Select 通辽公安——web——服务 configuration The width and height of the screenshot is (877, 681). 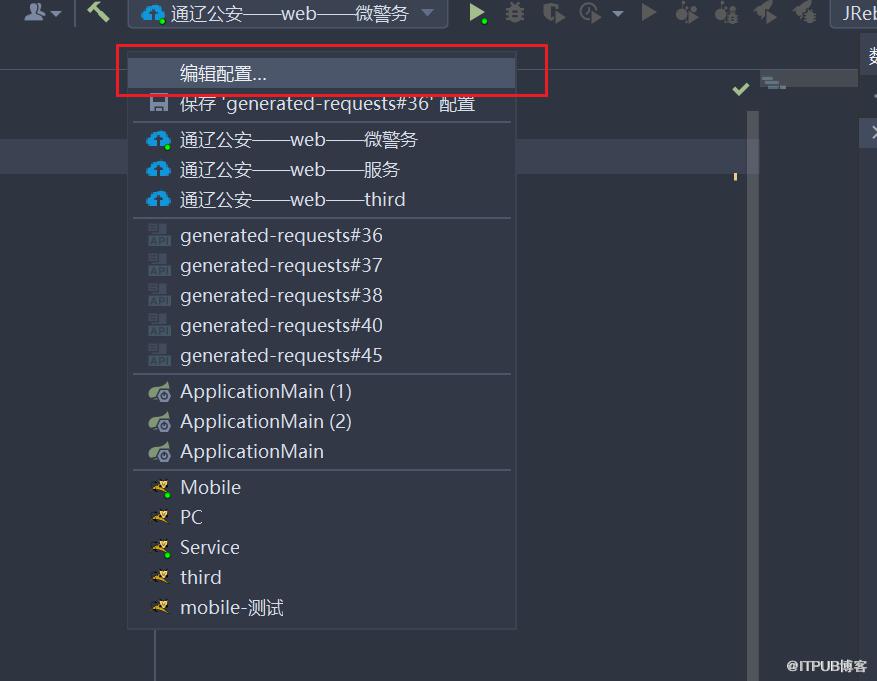click(x=322, y=169)
